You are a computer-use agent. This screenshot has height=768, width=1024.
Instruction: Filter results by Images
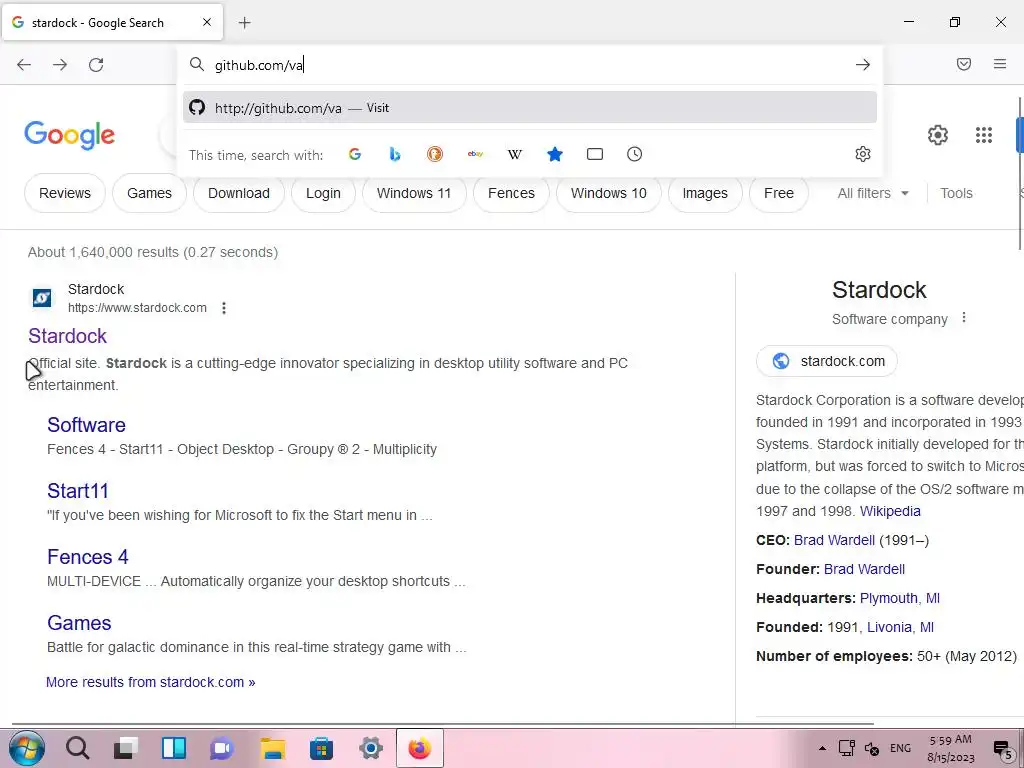pyautogui.click(x=705, y=193)
